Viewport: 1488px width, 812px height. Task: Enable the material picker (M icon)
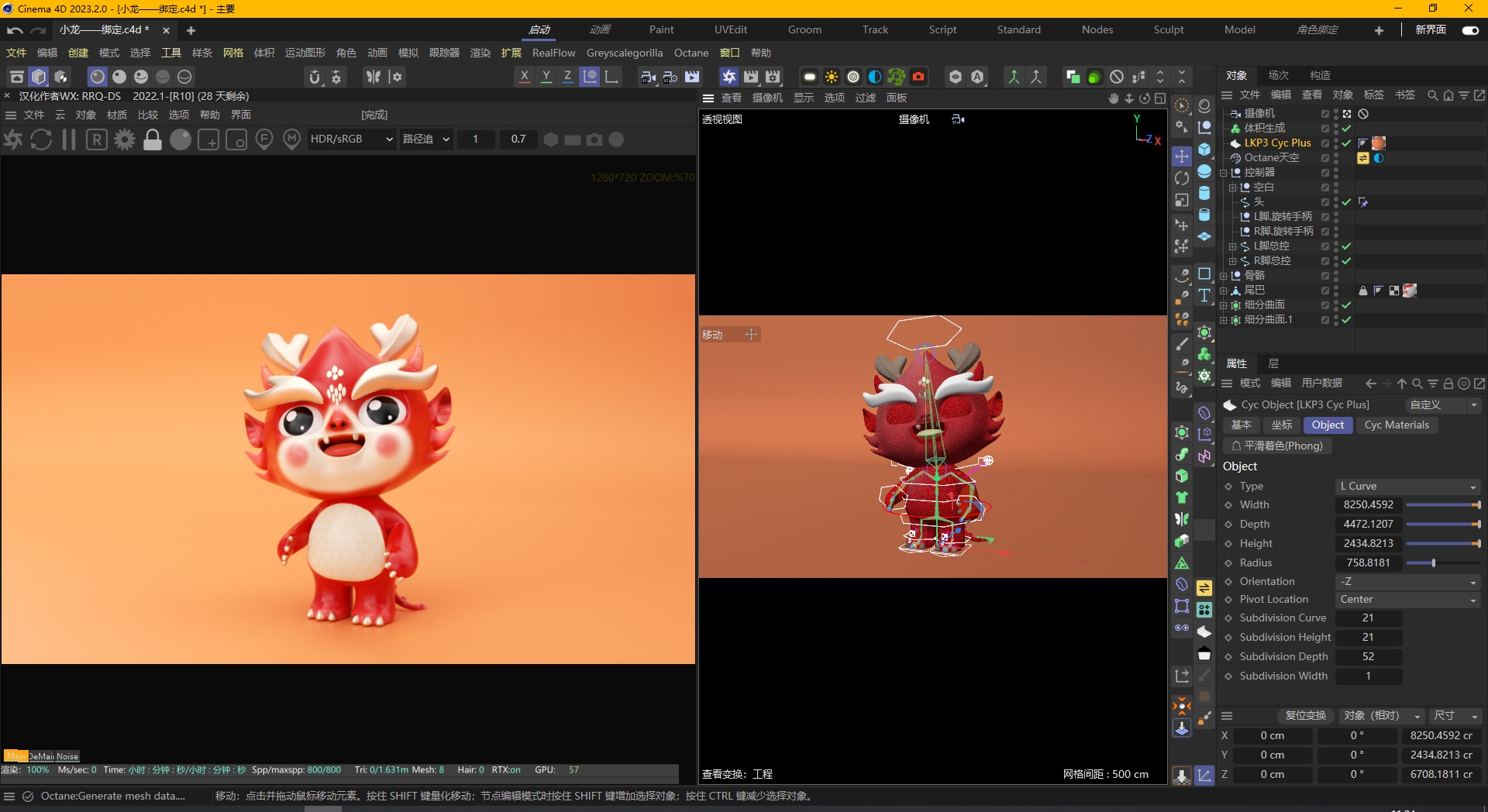pos(292,139)
